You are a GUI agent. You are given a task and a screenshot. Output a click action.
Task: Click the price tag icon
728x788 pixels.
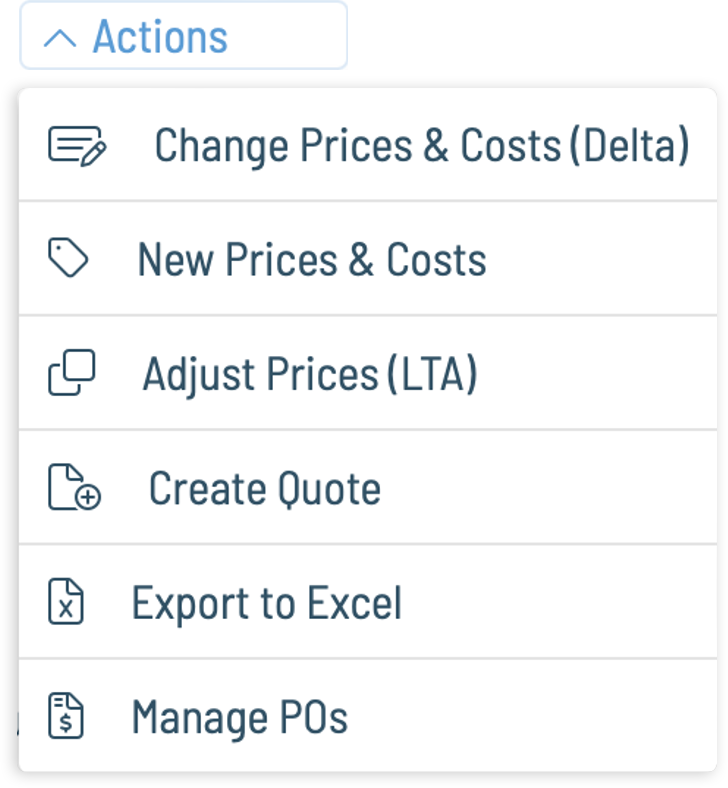coord(68,257)
